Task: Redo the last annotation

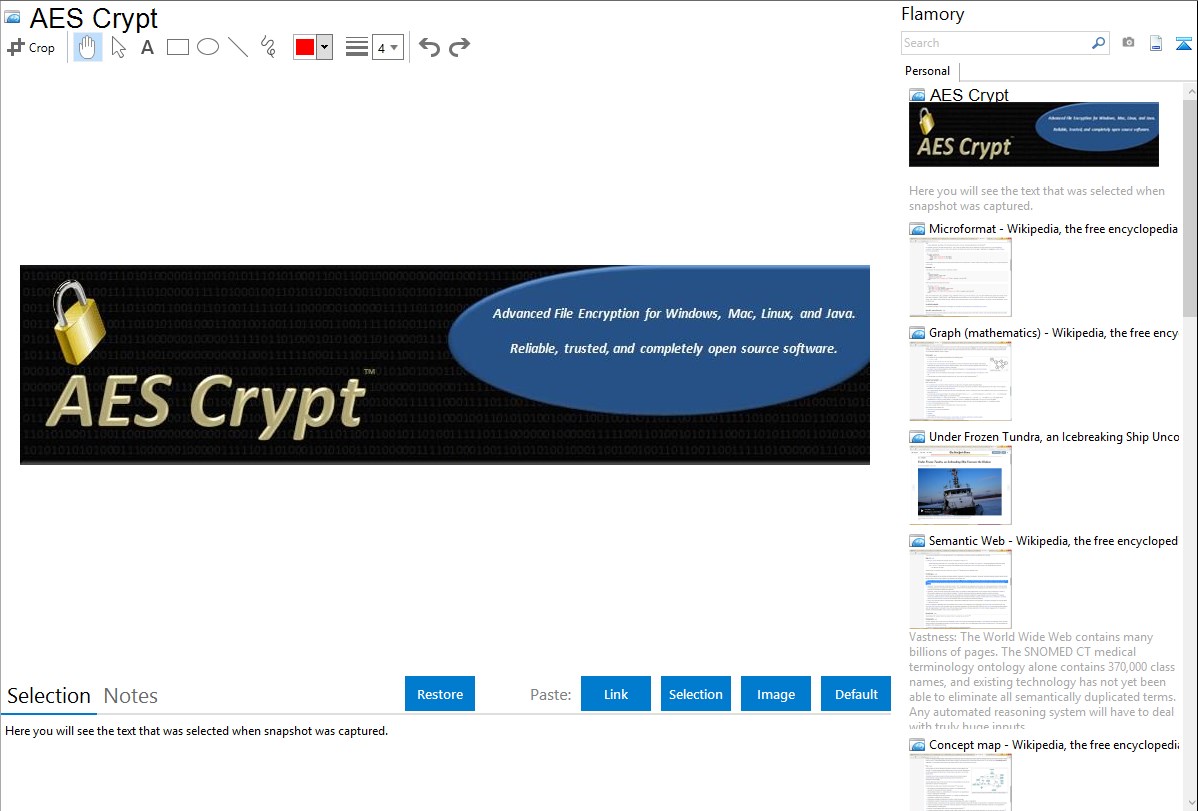Action: tap(459, 47)
